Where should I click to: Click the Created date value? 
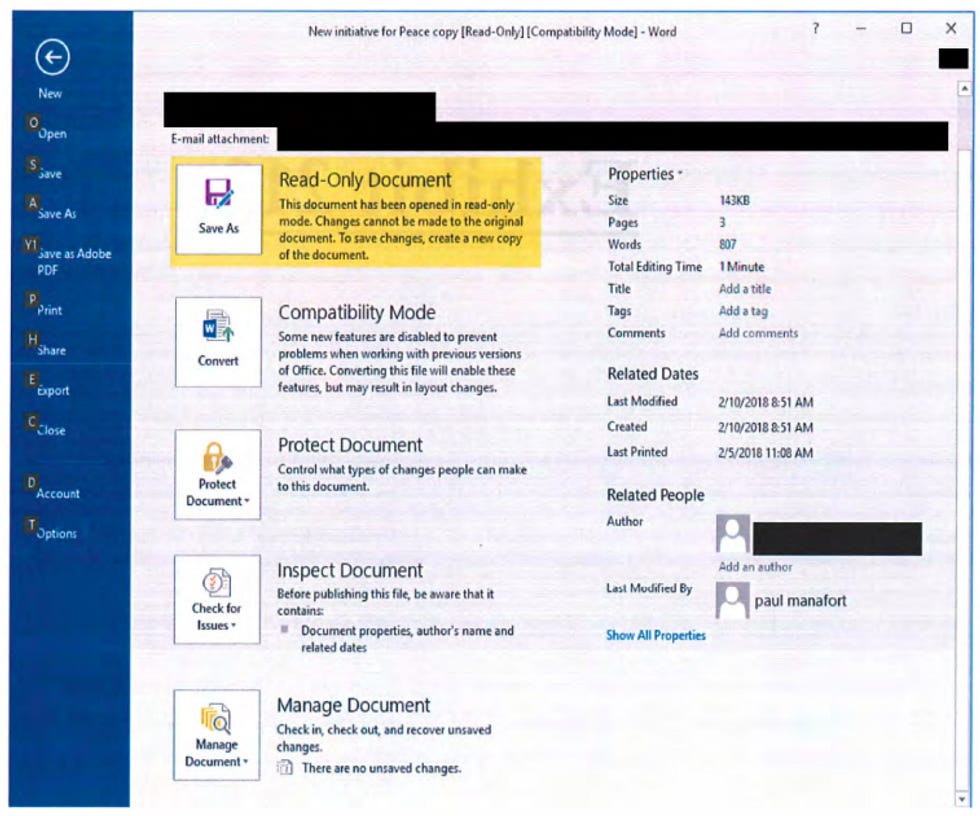coord(766,427)
